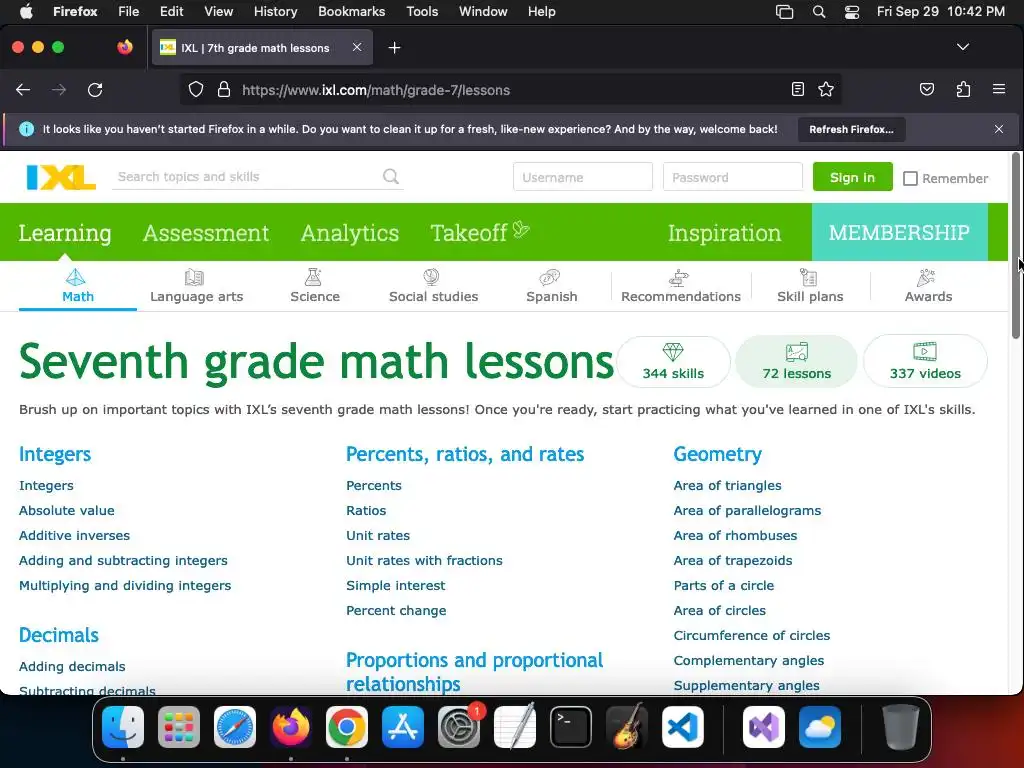Open the Awards section

click(x=928, y=286)
